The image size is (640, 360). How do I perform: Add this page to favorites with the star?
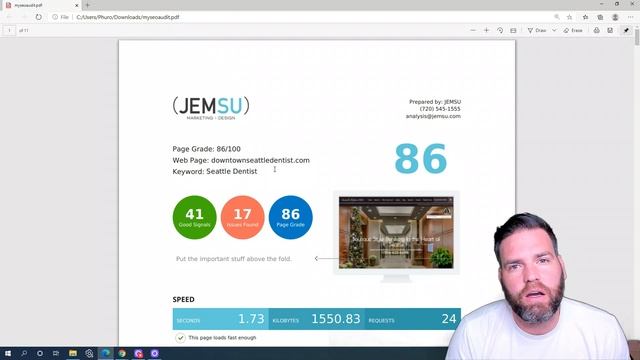click(x=569, y=17)
